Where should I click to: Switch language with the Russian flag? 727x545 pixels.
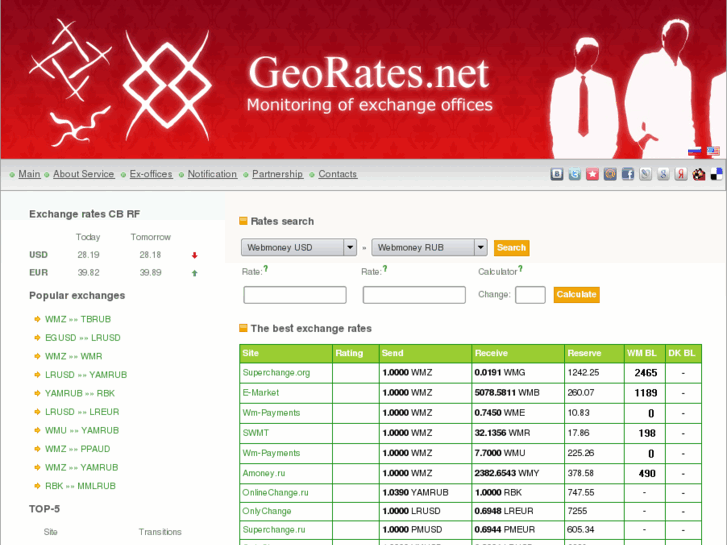[694, 151]
